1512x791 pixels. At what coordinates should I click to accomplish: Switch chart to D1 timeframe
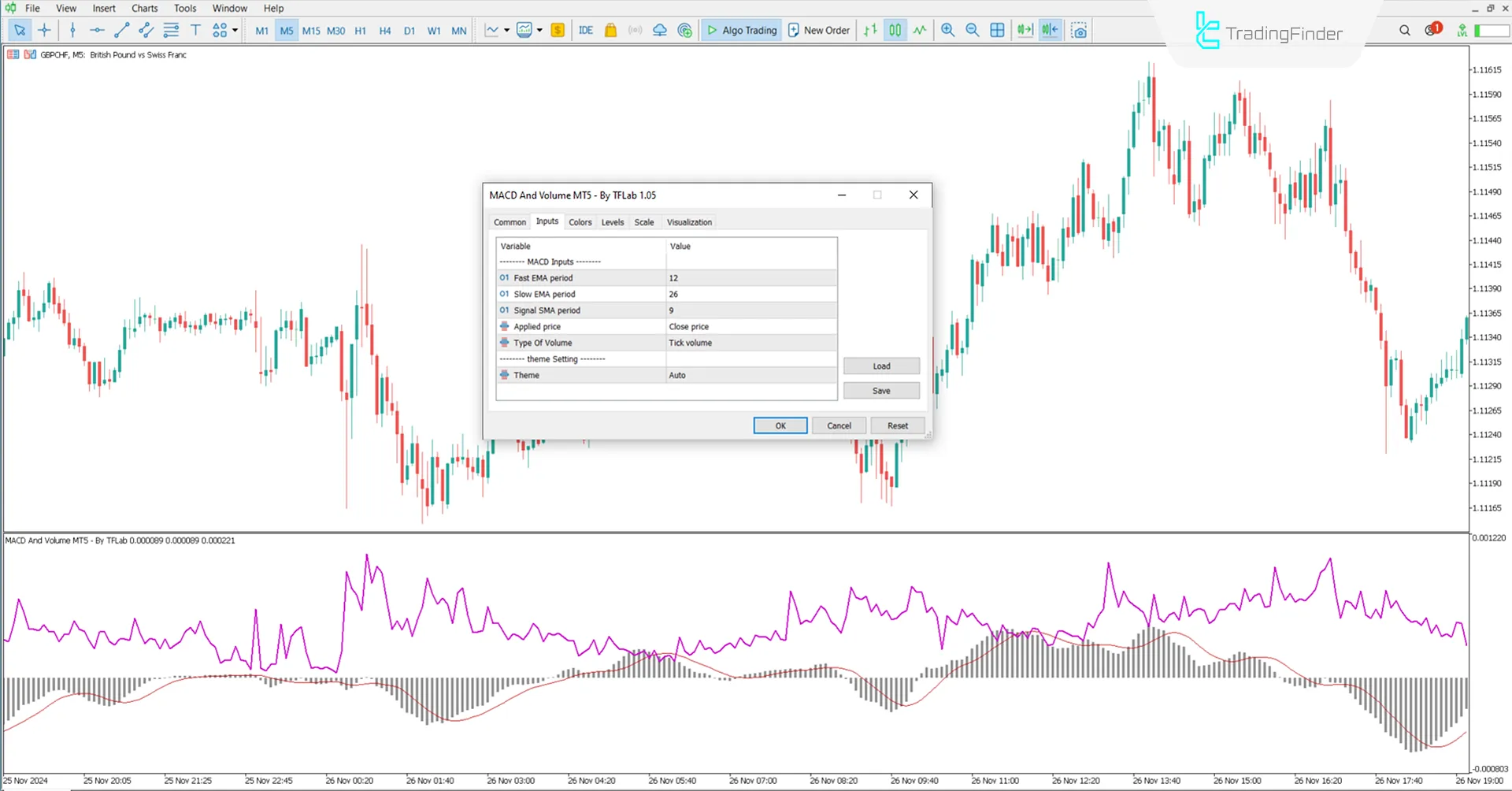409,31
